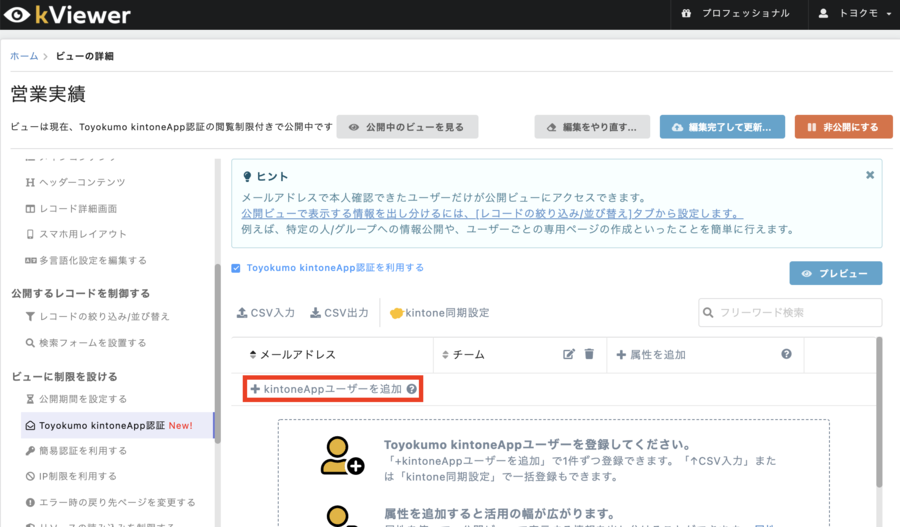Click the user table vertical scrollbar

click(x=879, y=412)
